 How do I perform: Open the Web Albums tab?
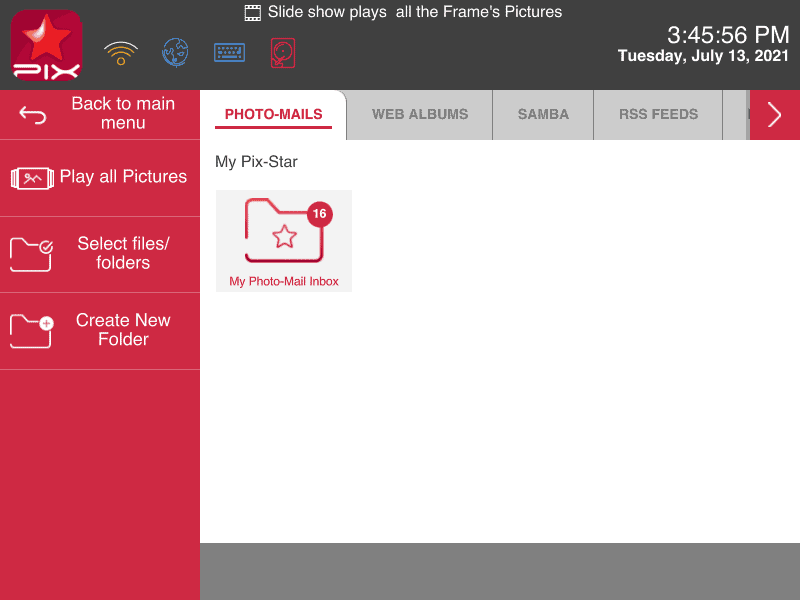[420, 114]
